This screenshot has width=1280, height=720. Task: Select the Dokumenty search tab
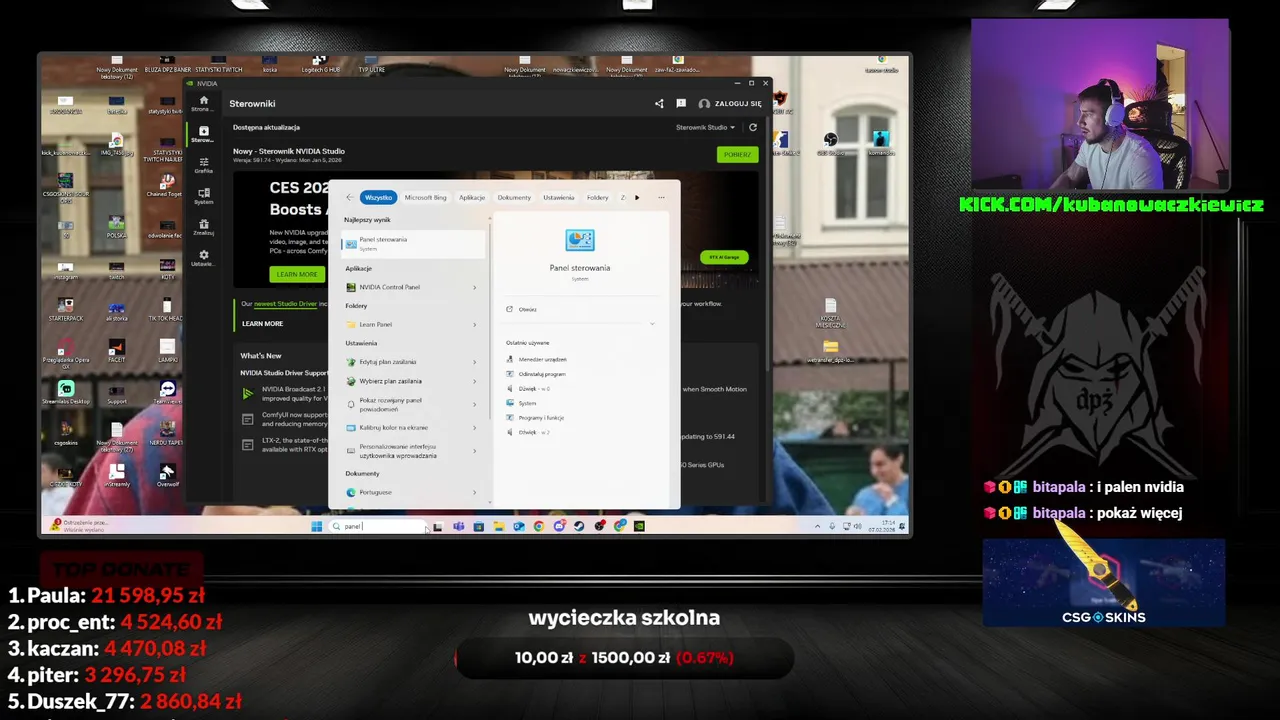(514, 197)
